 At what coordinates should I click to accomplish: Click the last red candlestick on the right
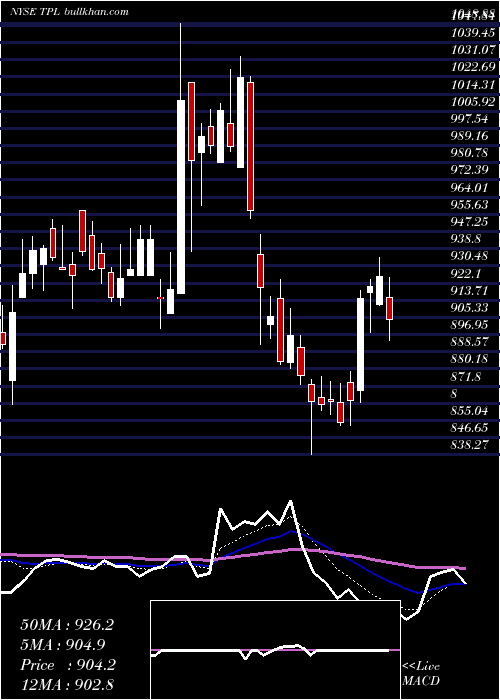pyautogui.click(x=389, y=308)
